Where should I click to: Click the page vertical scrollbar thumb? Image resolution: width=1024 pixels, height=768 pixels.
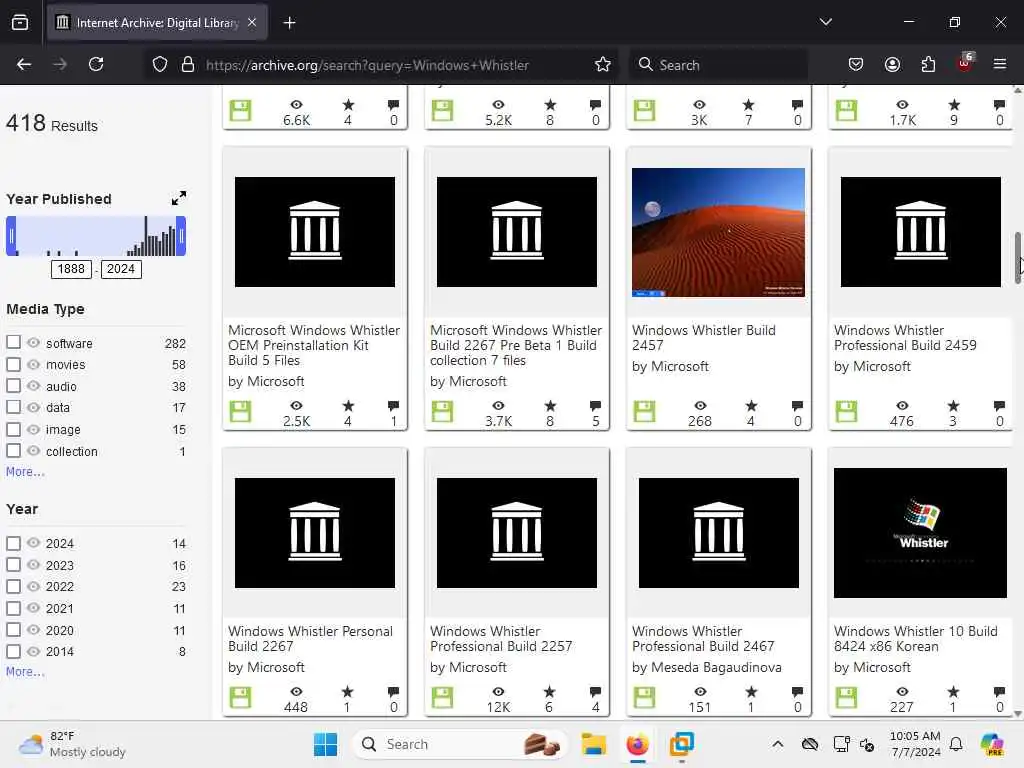click(x=1017, y=258)
